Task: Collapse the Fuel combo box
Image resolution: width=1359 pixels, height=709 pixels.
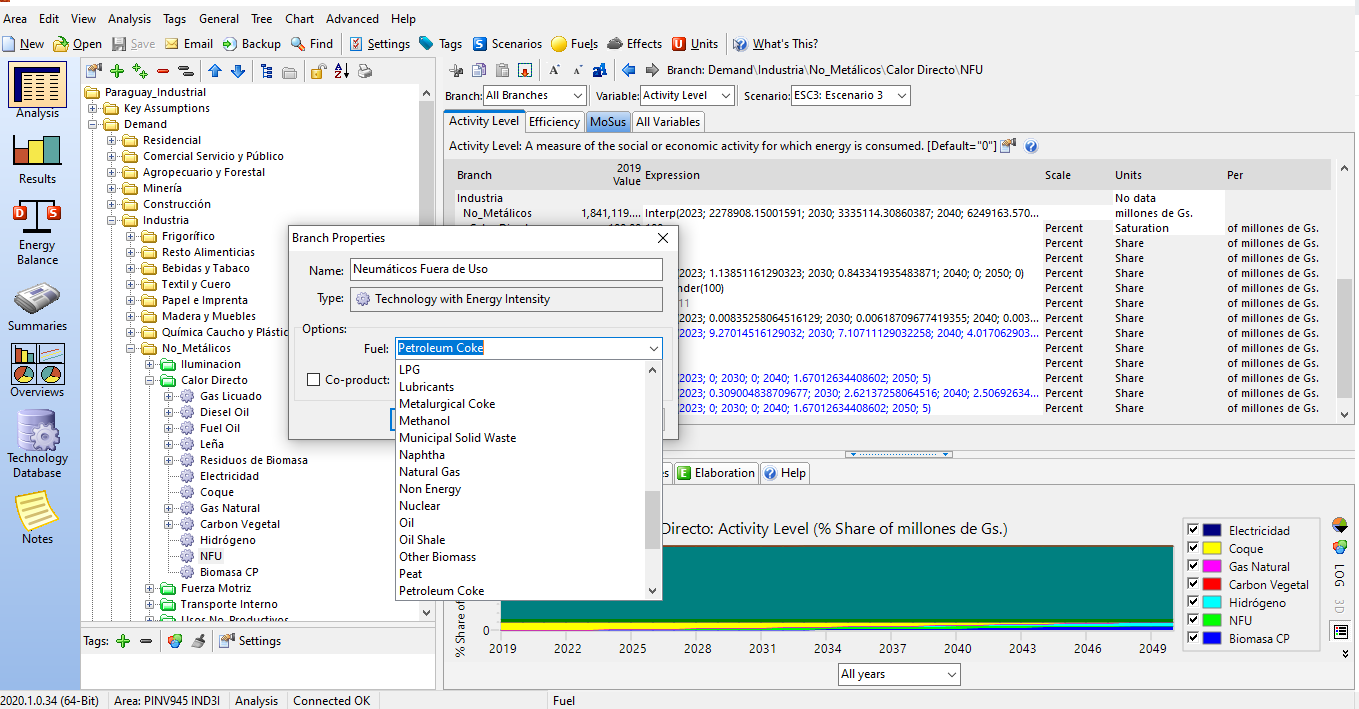Action: click(654, 348)
